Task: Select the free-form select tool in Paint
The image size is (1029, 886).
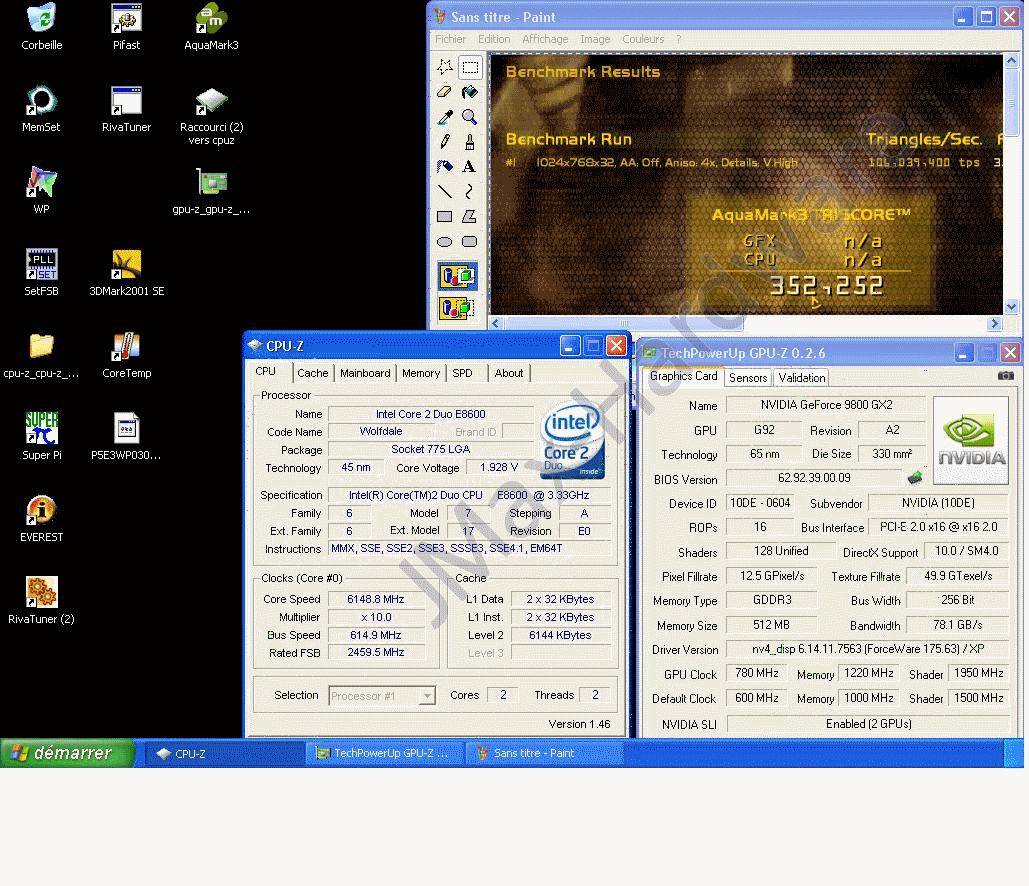Action: point(445,66)
